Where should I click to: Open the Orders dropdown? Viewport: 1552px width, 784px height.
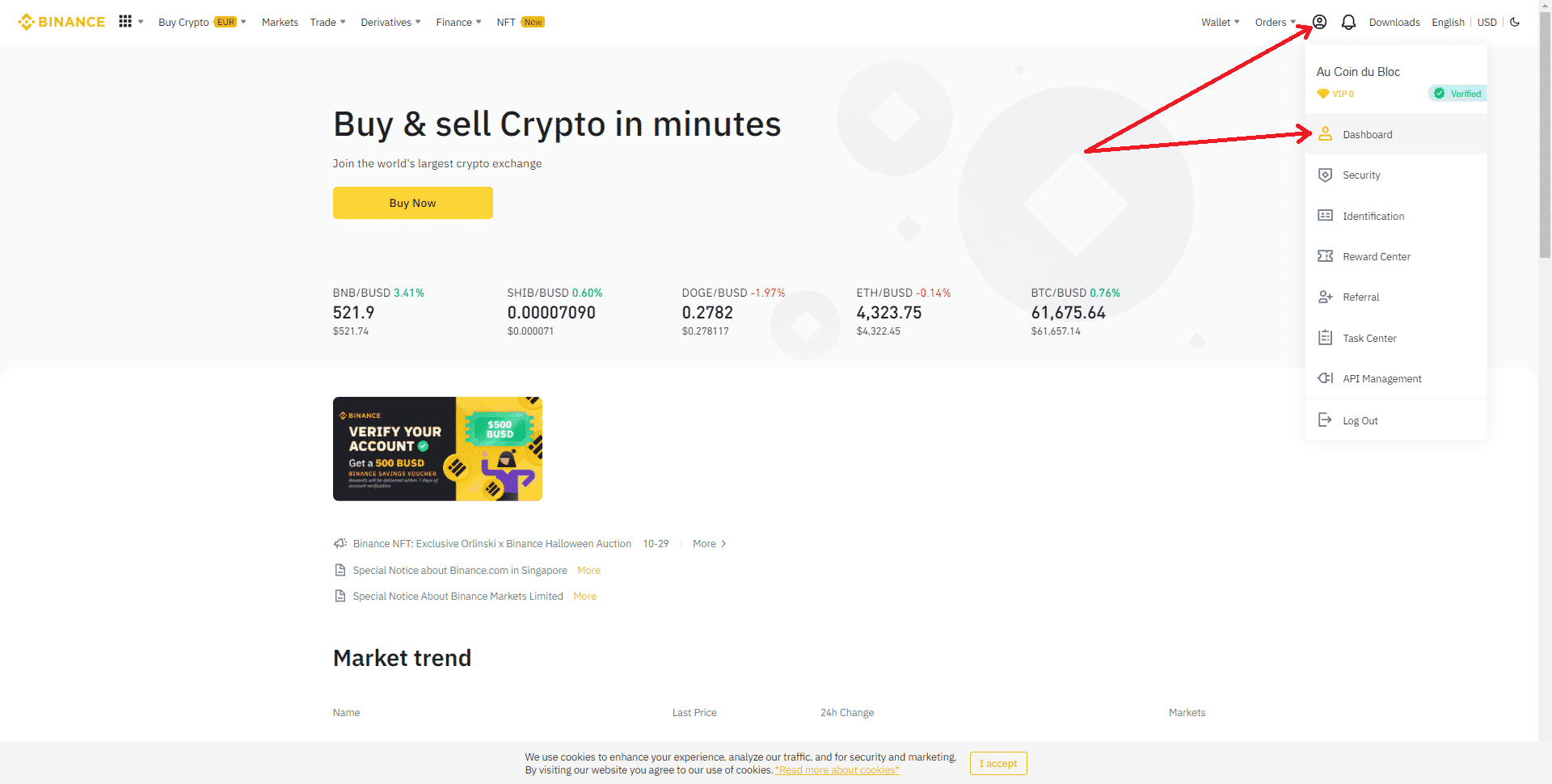coord(1275,22)
